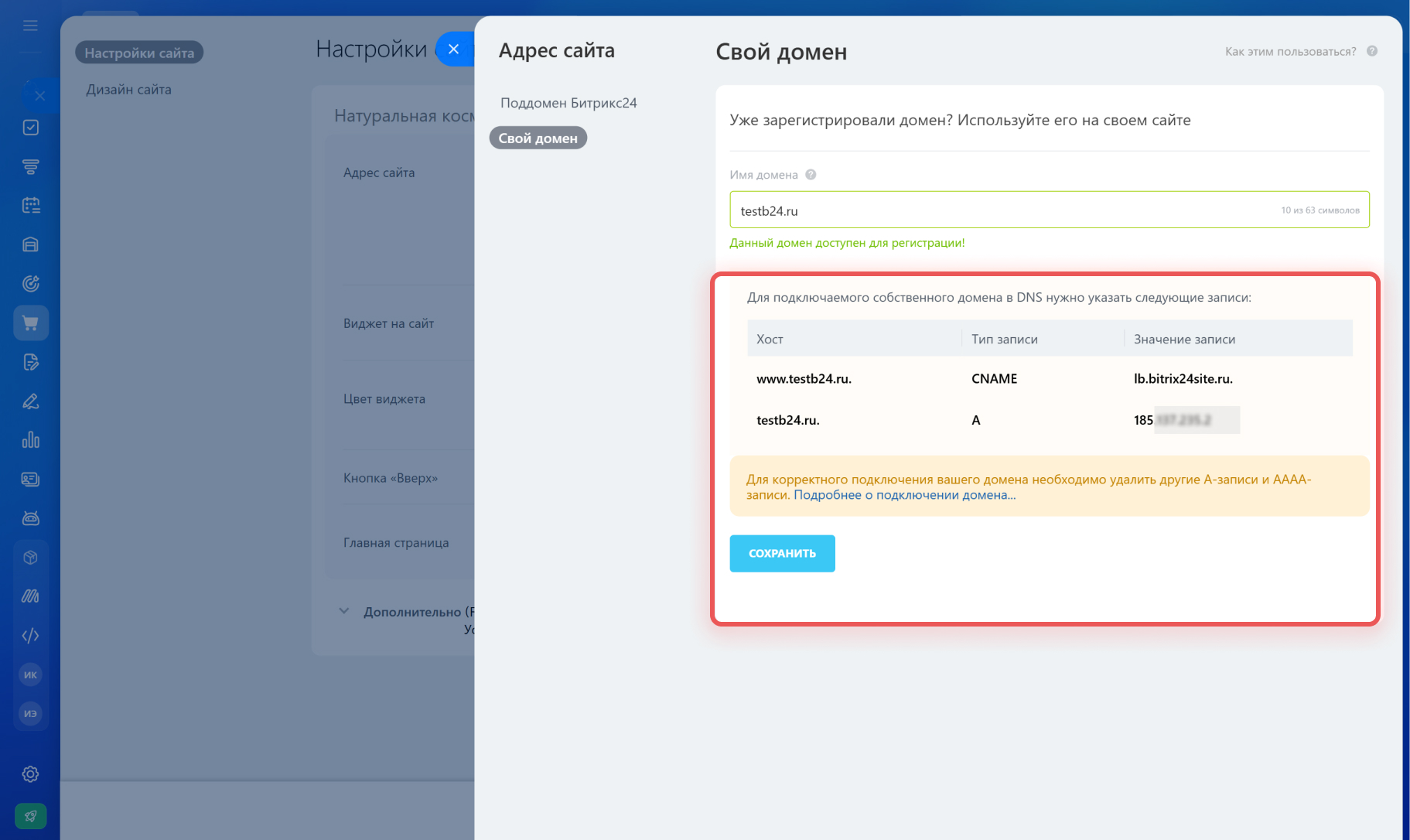Open the box cube icon in sidebar
The image size is (1410, 840).
click(x=30, y=558)
